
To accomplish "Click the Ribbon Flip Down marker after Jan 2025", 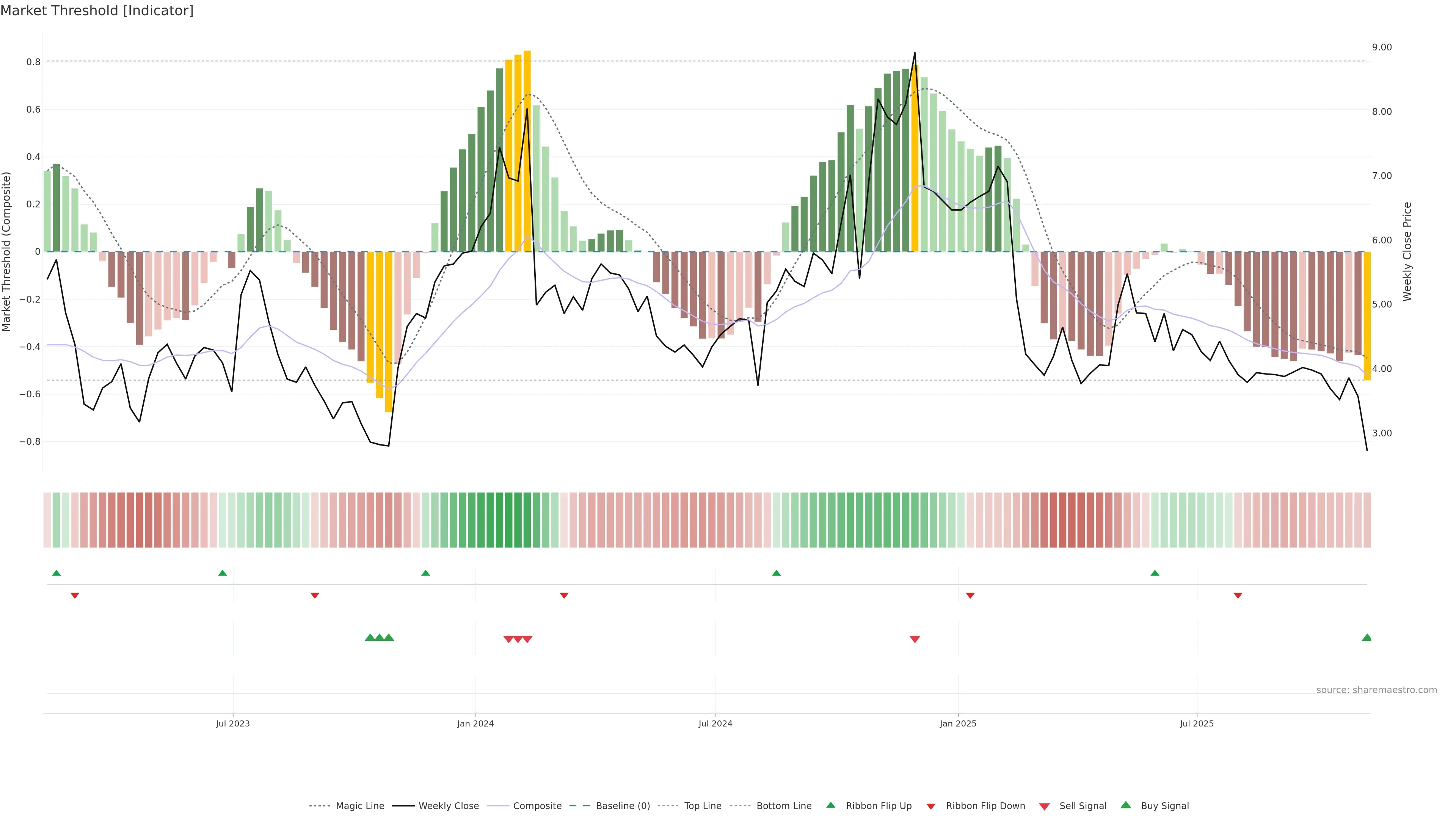I will 970,596.
